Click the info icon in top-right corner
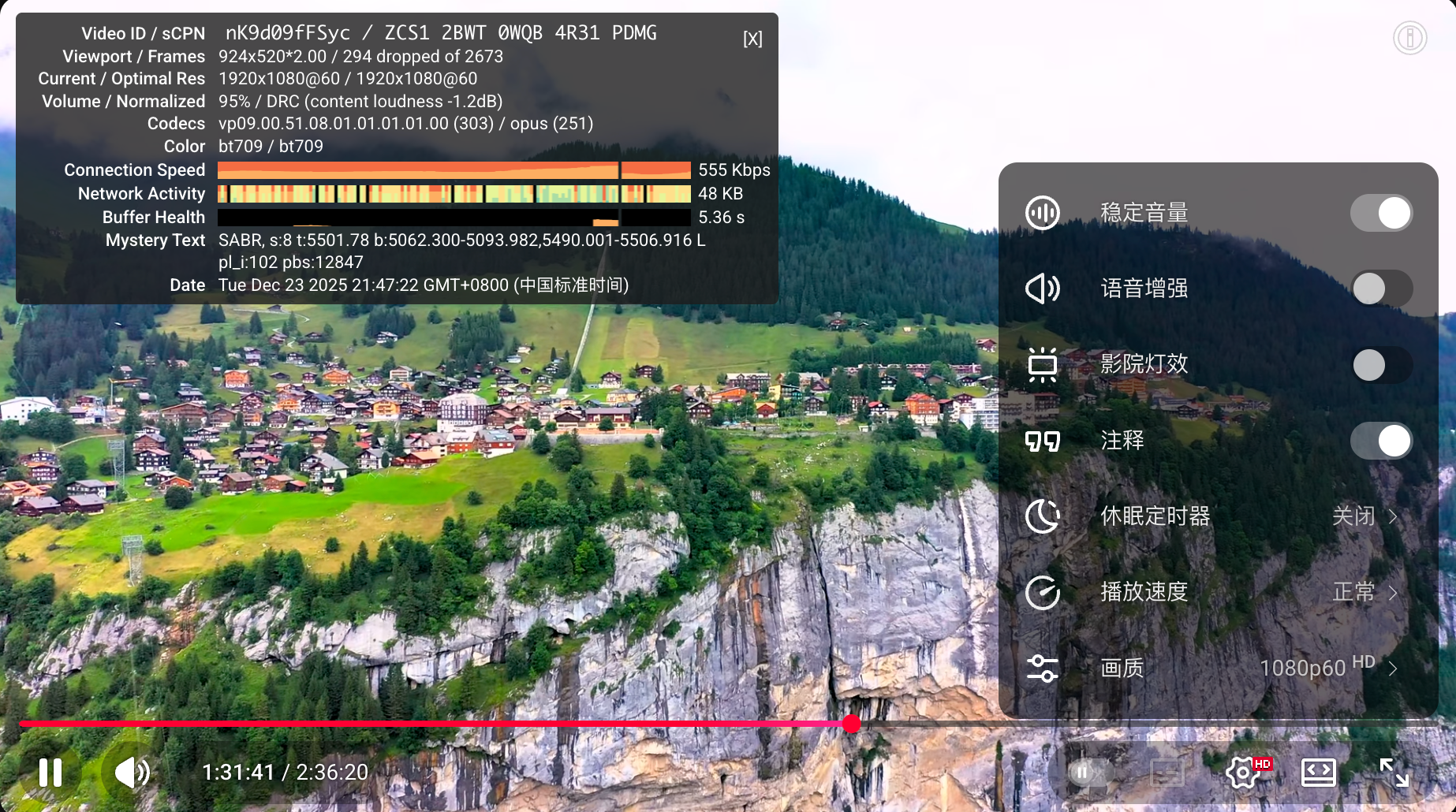 pyautogui.click(x=1409, y=38)
